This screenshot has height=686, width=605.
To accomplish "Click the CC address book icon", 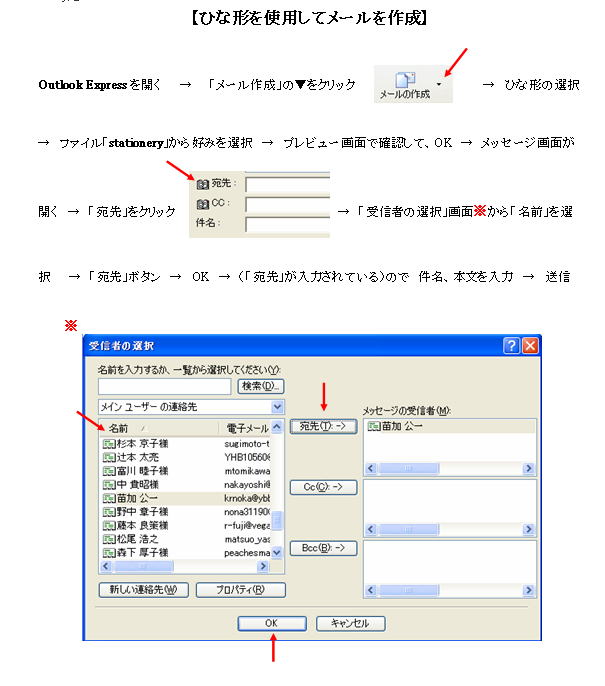I will click(x=203, y=204).
